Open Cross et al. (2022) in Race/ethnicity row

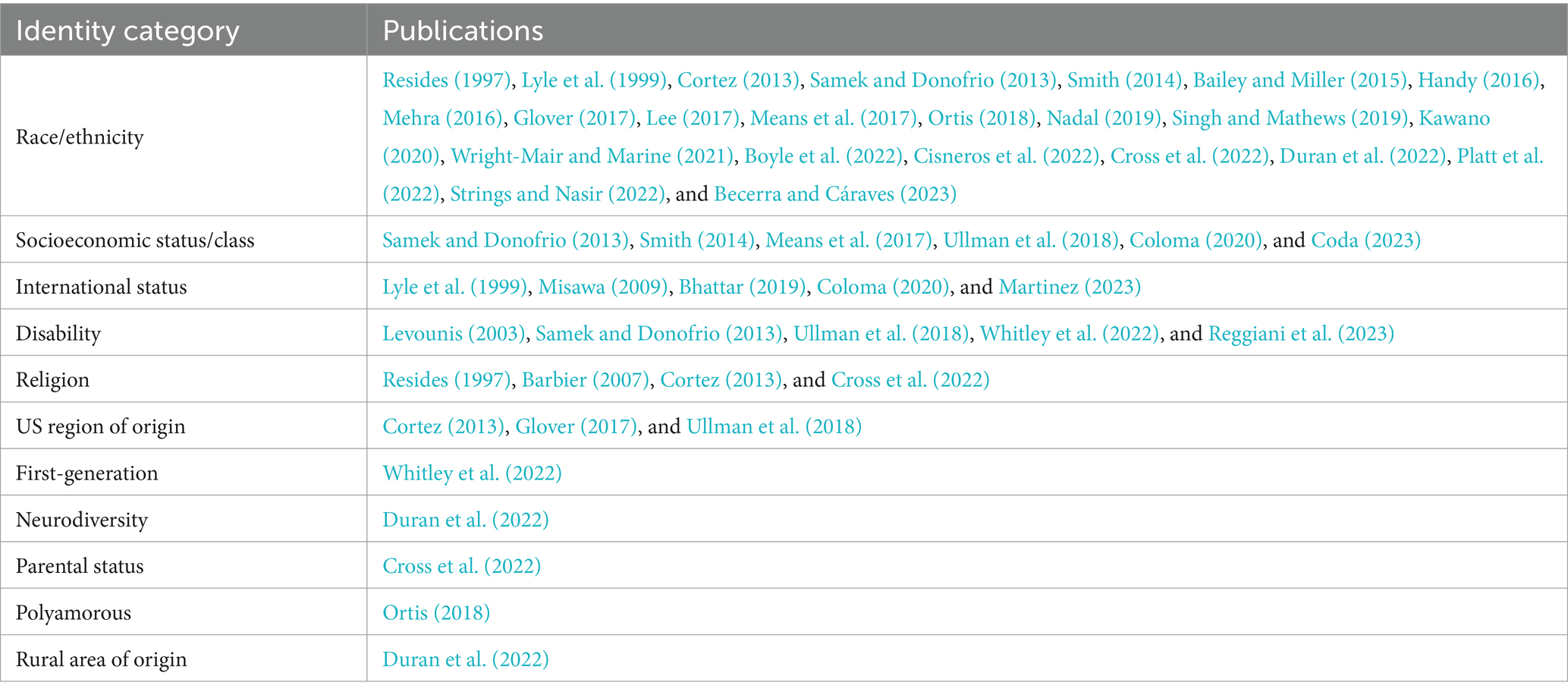[x=1189, y=156]
